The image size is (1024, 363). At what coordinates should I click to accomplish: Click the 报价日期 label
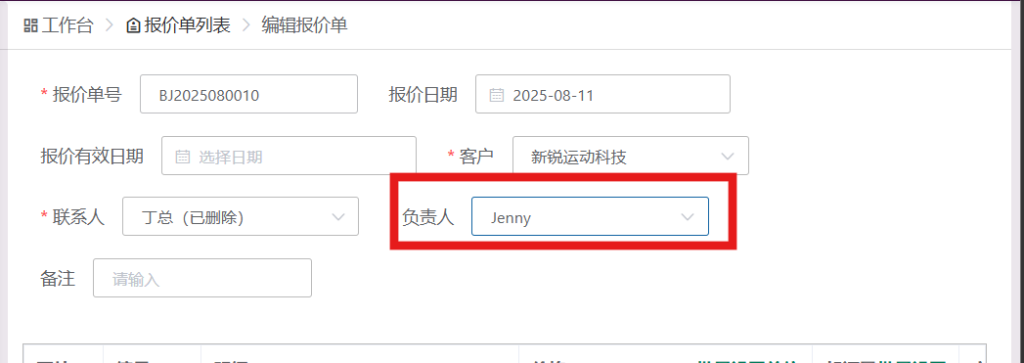pos(423,95)
